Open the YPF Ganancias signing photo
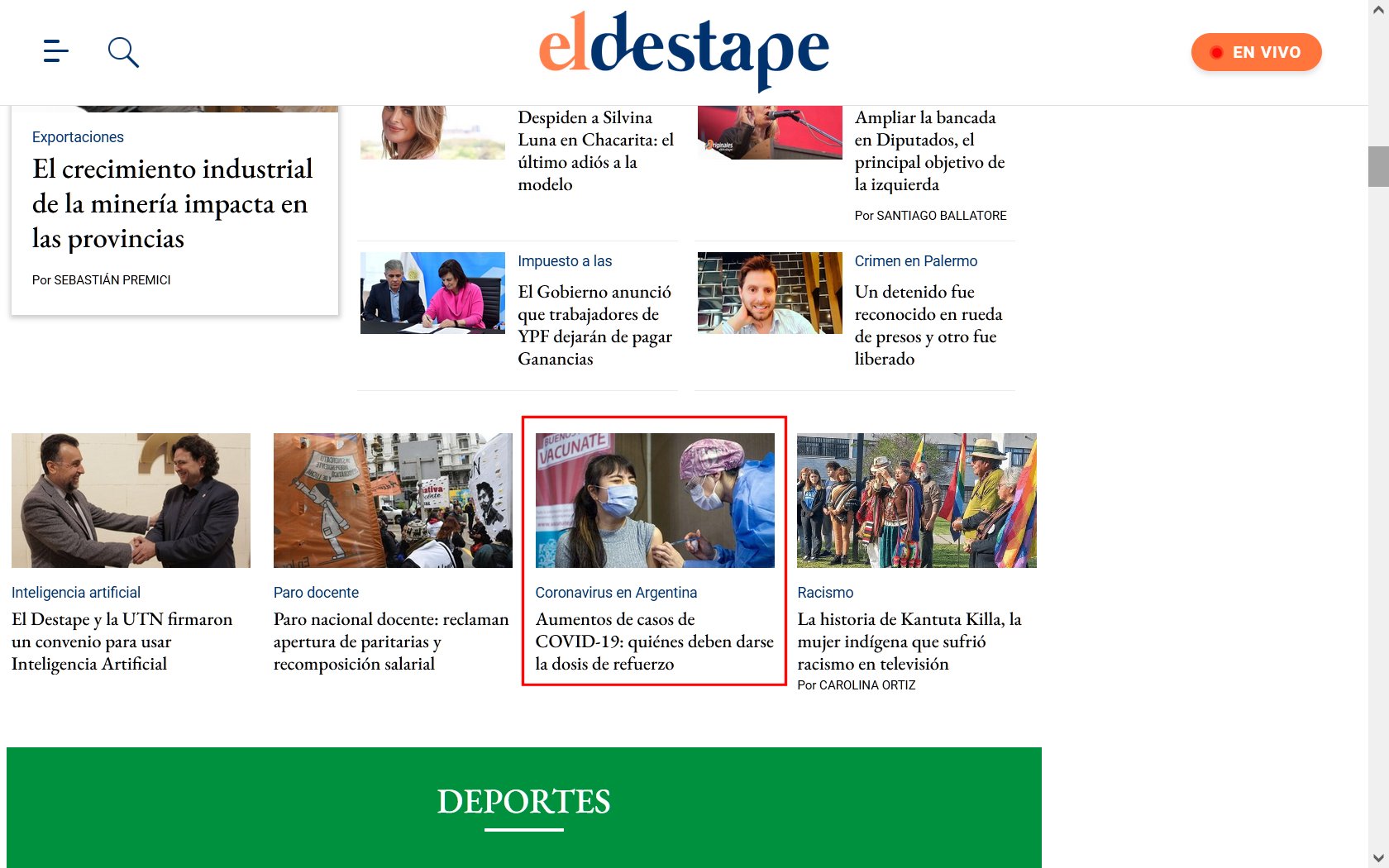1389x868 pixels. (432, 293)
